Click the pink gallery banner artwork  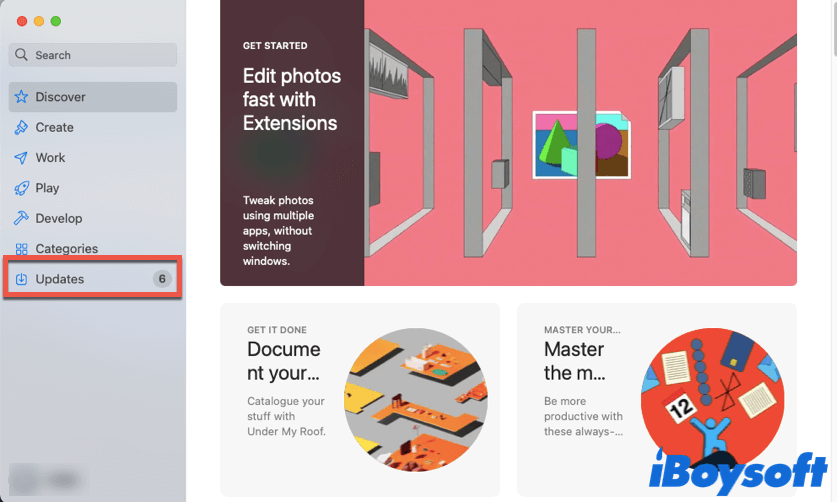pyautogui.click(x=580, y=142)
